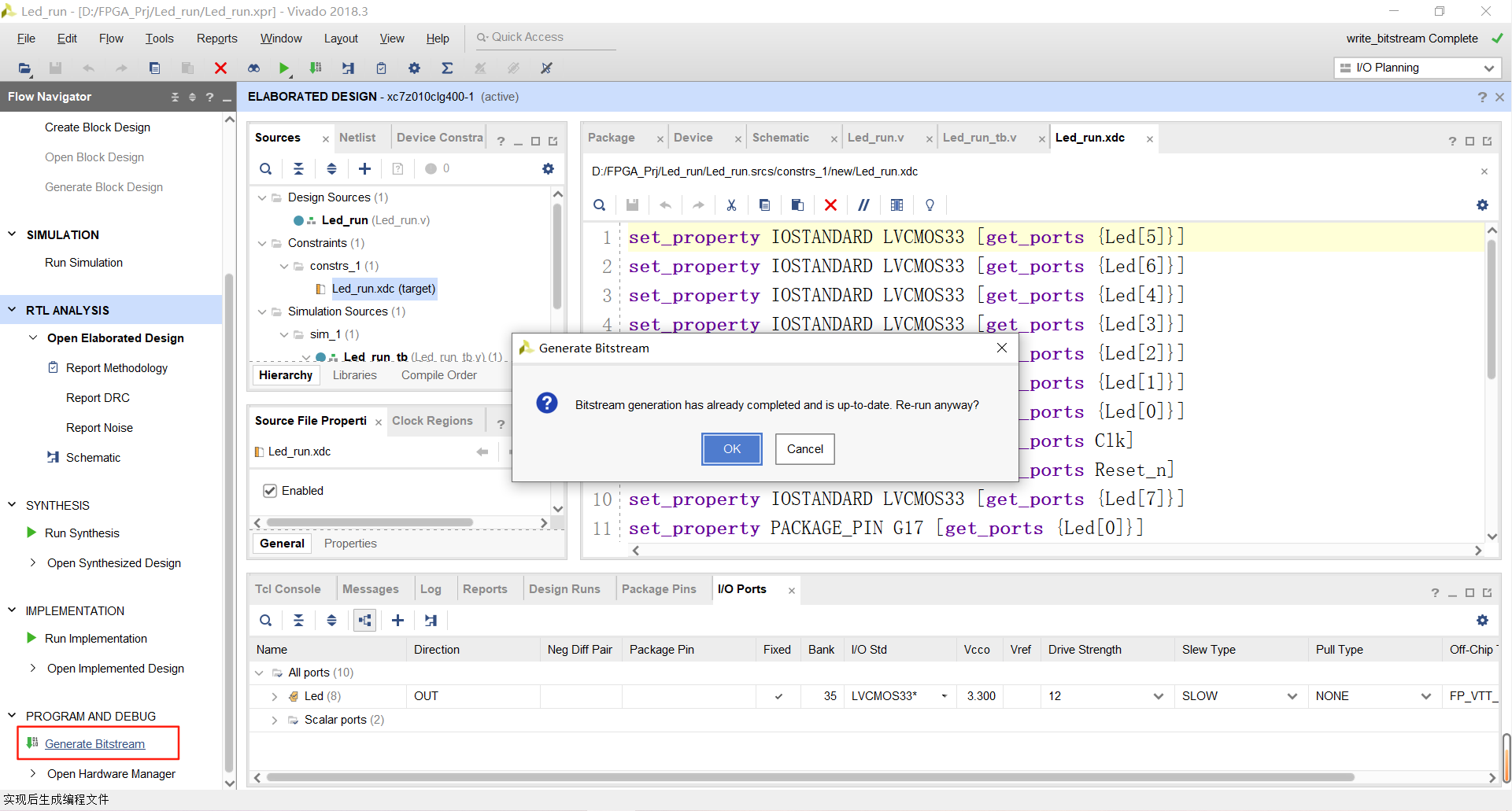
Task: Click the Generate Bitstream main toolbar icon
Action: [x=316, y=68]
